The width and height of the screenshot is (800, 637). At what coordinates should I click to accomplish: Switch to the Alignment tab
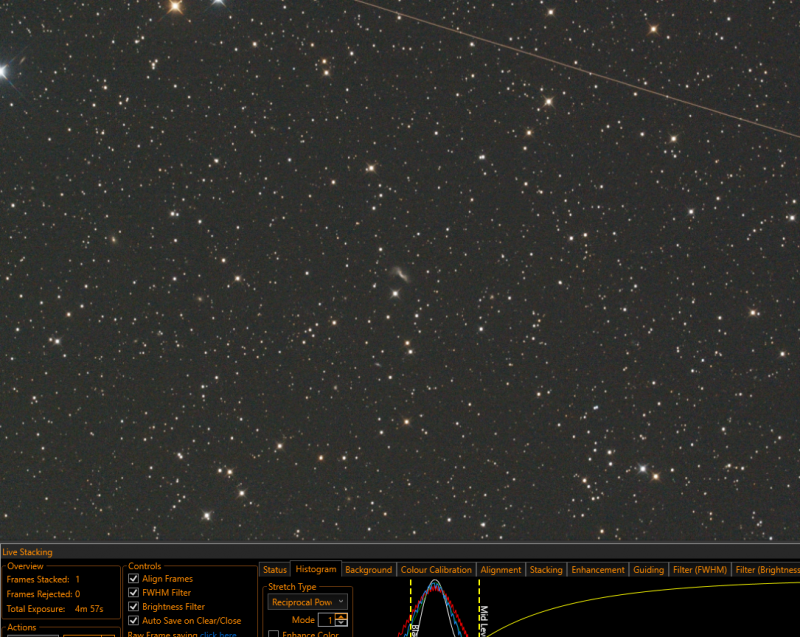pos(501,570)
